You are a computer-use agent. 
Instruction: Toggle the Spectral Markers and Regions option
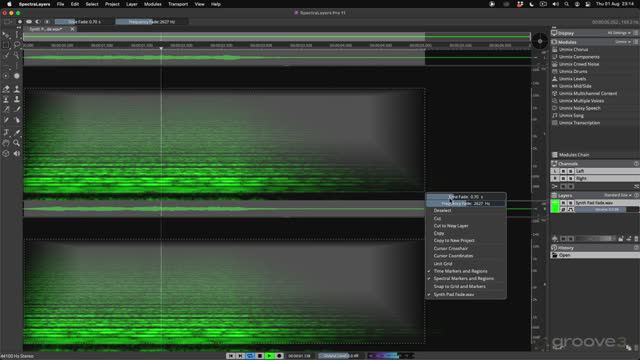(466, 279)
